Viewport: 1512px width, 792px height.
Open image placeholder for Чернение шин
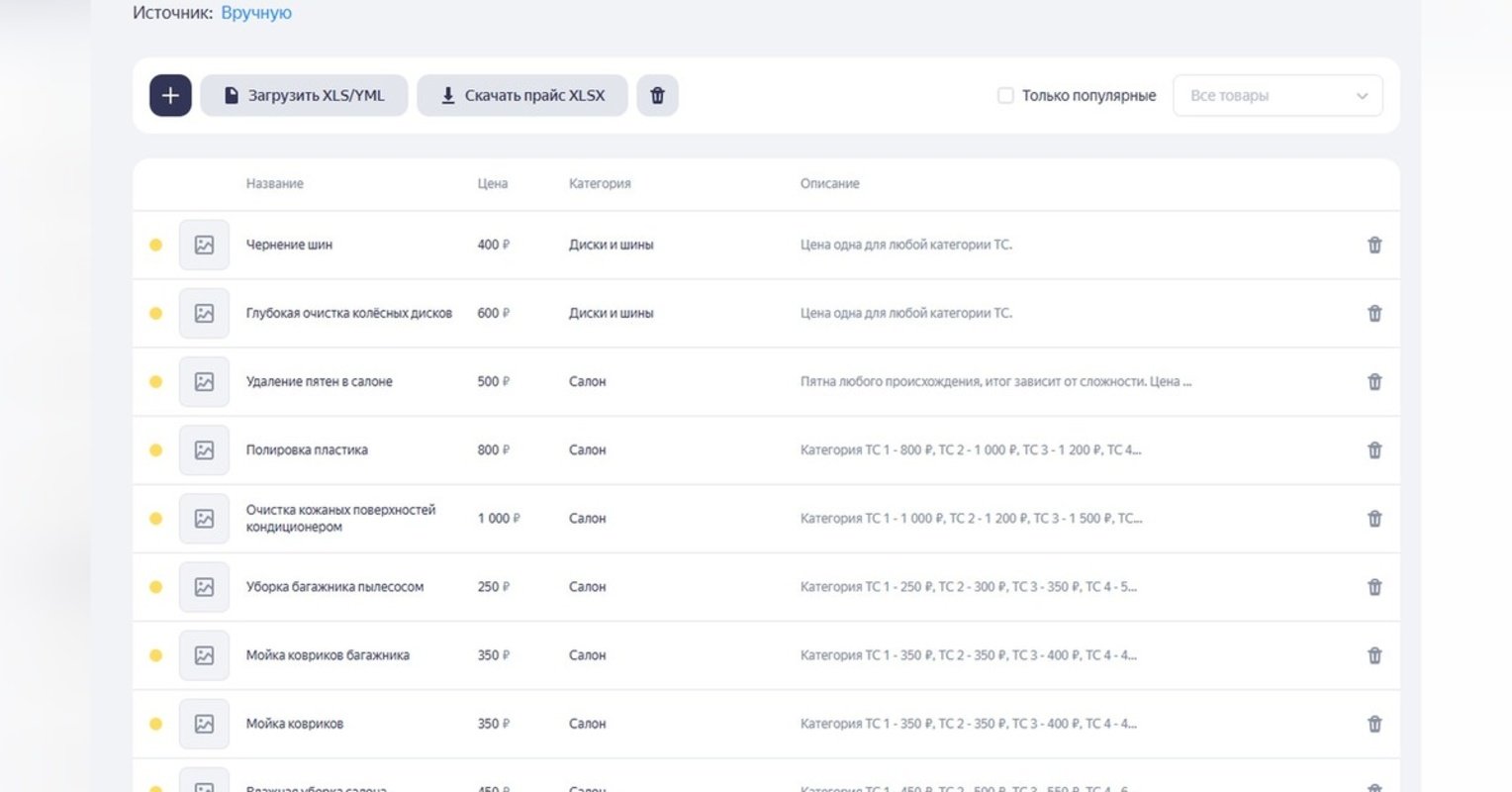click(204, 245)
